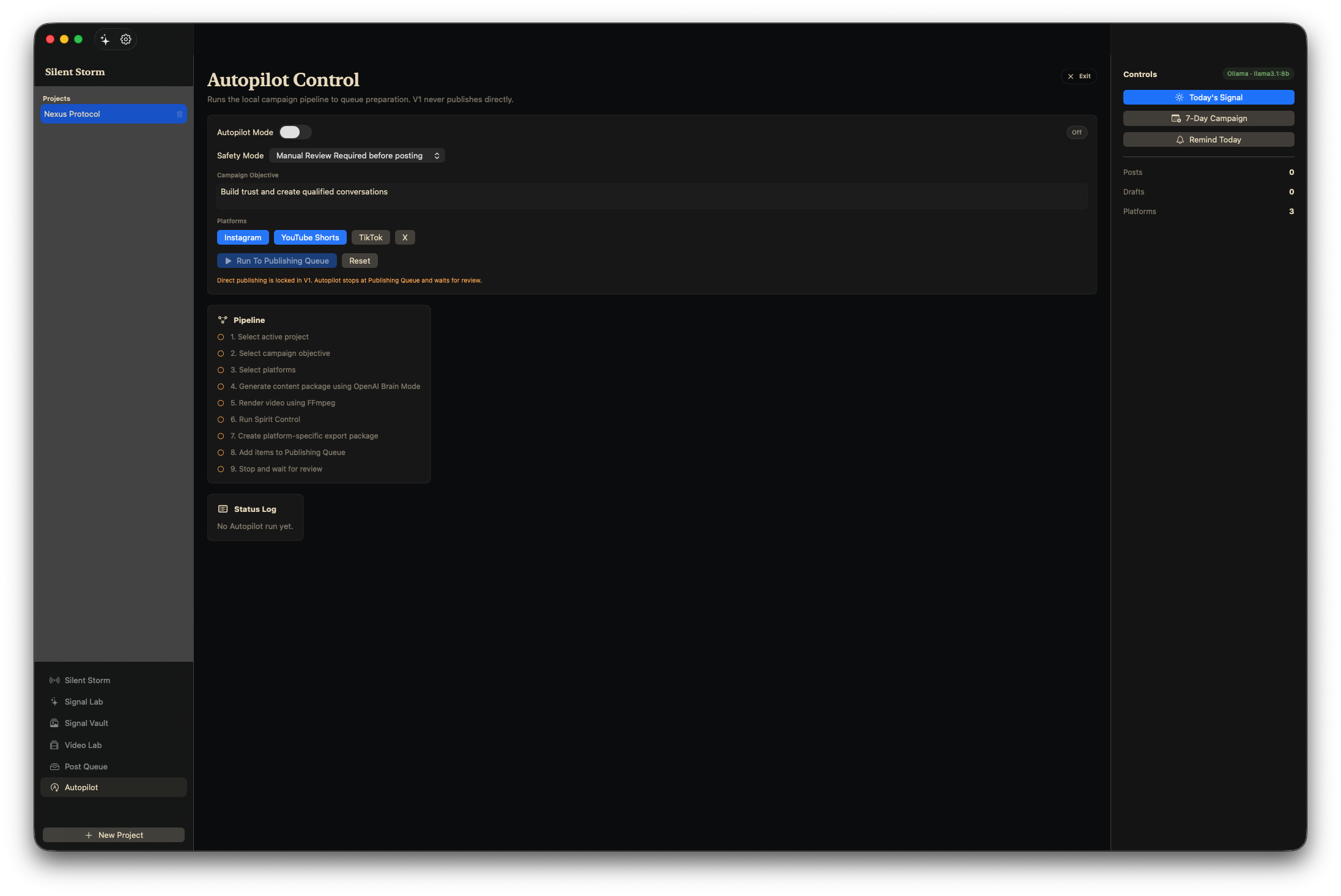Screen dimensions: 1341x896
Task: Click 'Select campaign objective' pipeline step
Action: (x=280, y=354)
